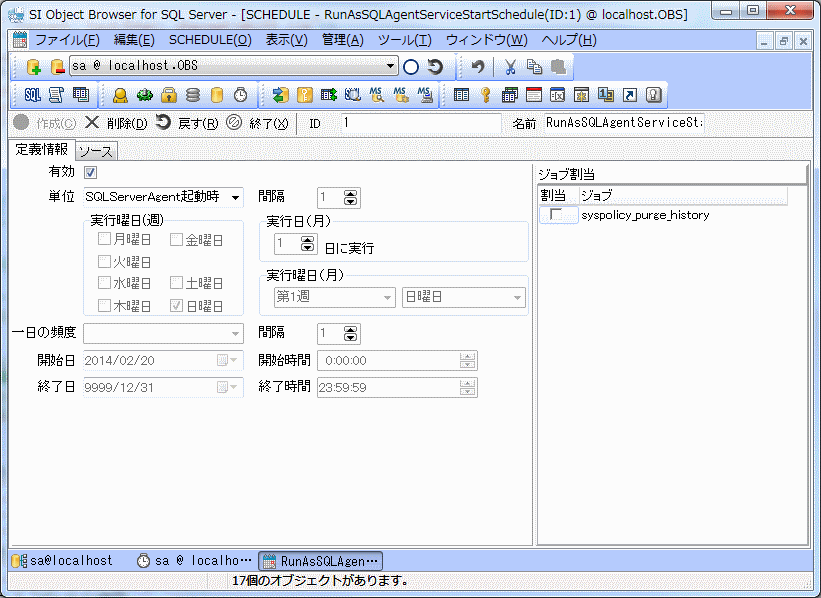Switch to the ソース tab
The height and width of the screenshot is (598, 821).
pyautogui.click(x=96, y=151)
